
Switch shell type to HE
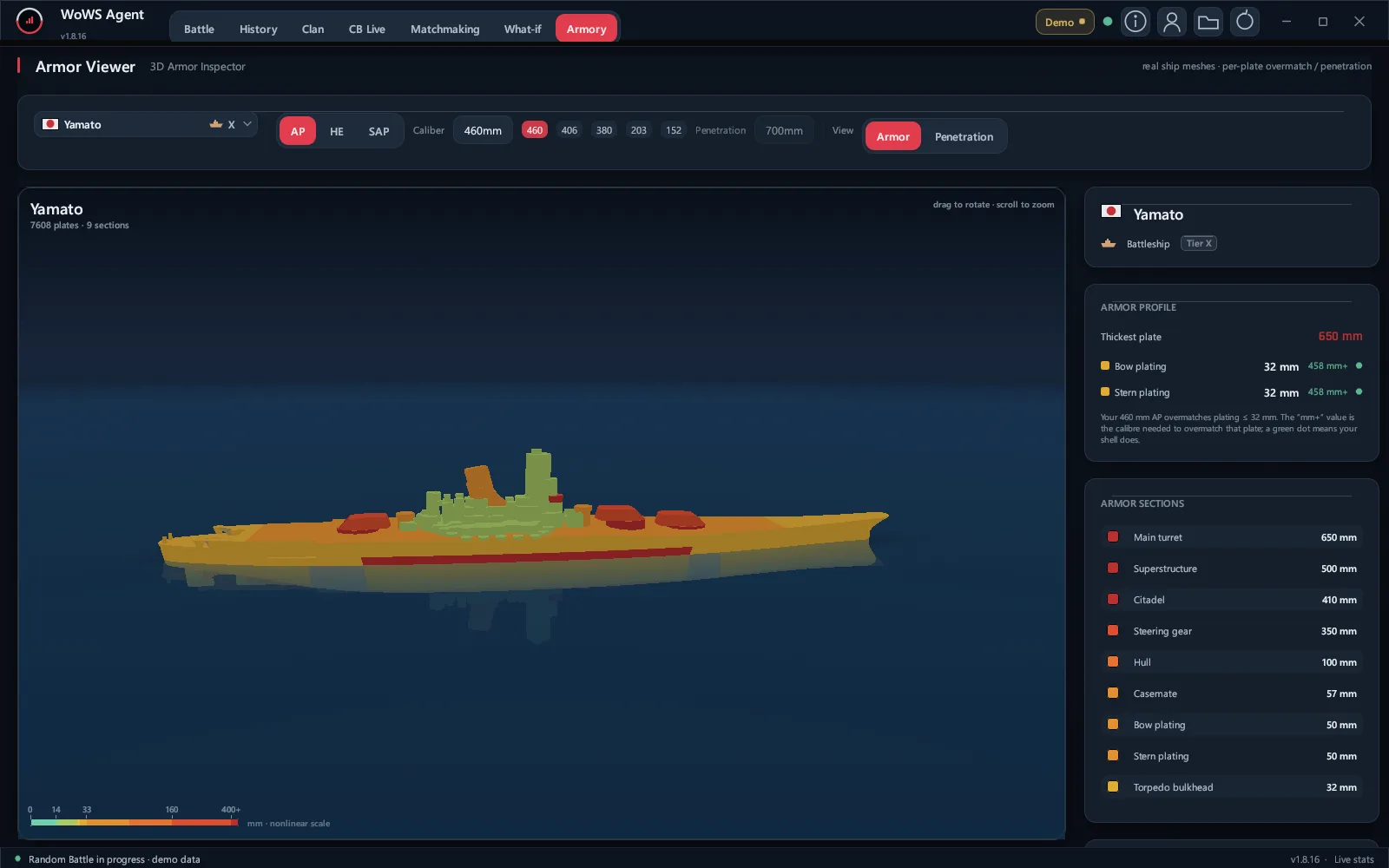pyautogui.click(x=337, y=131)
